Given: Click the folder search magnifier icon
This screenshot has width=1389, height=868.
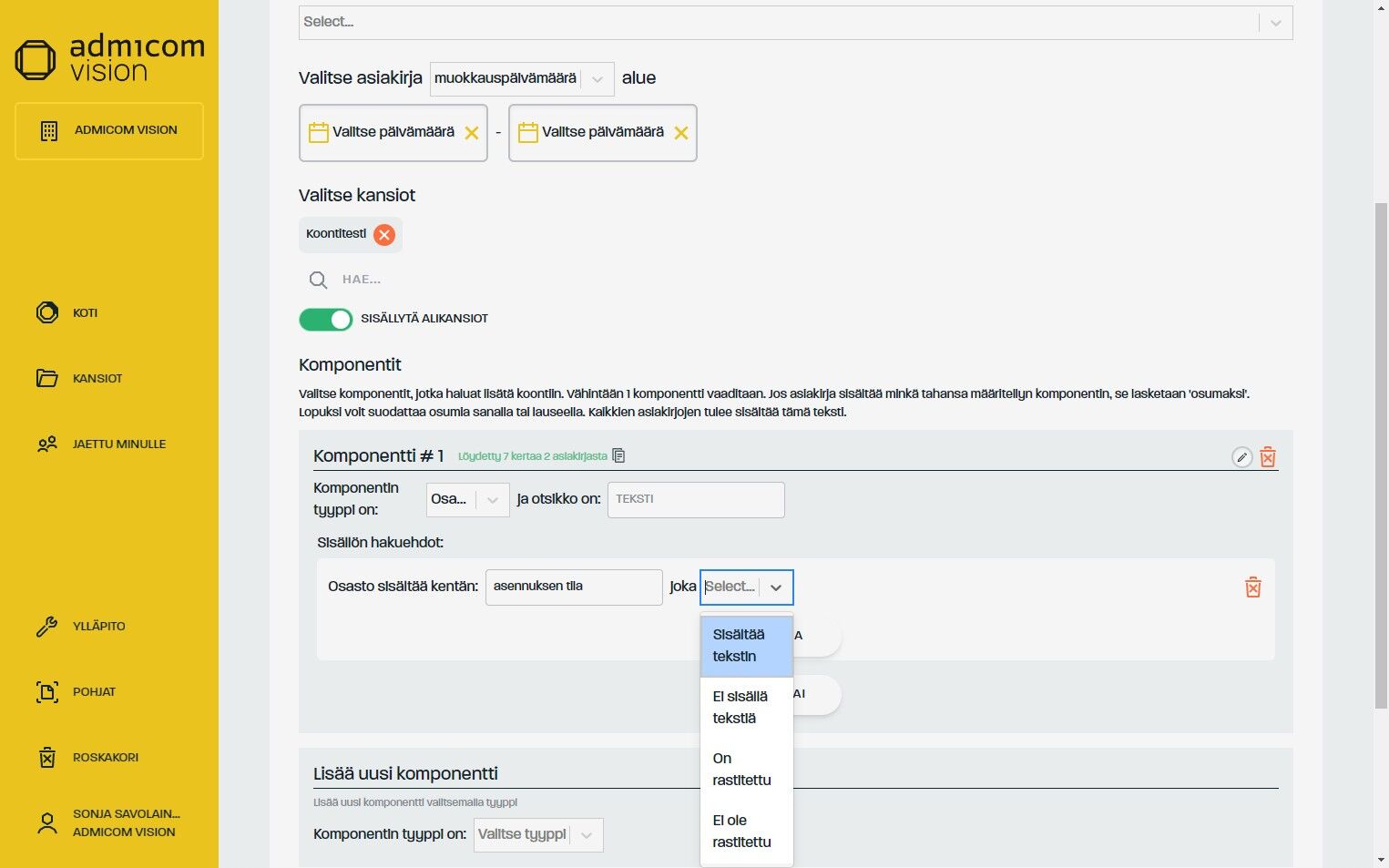Looking at the screenshot, I should [318, 280].
